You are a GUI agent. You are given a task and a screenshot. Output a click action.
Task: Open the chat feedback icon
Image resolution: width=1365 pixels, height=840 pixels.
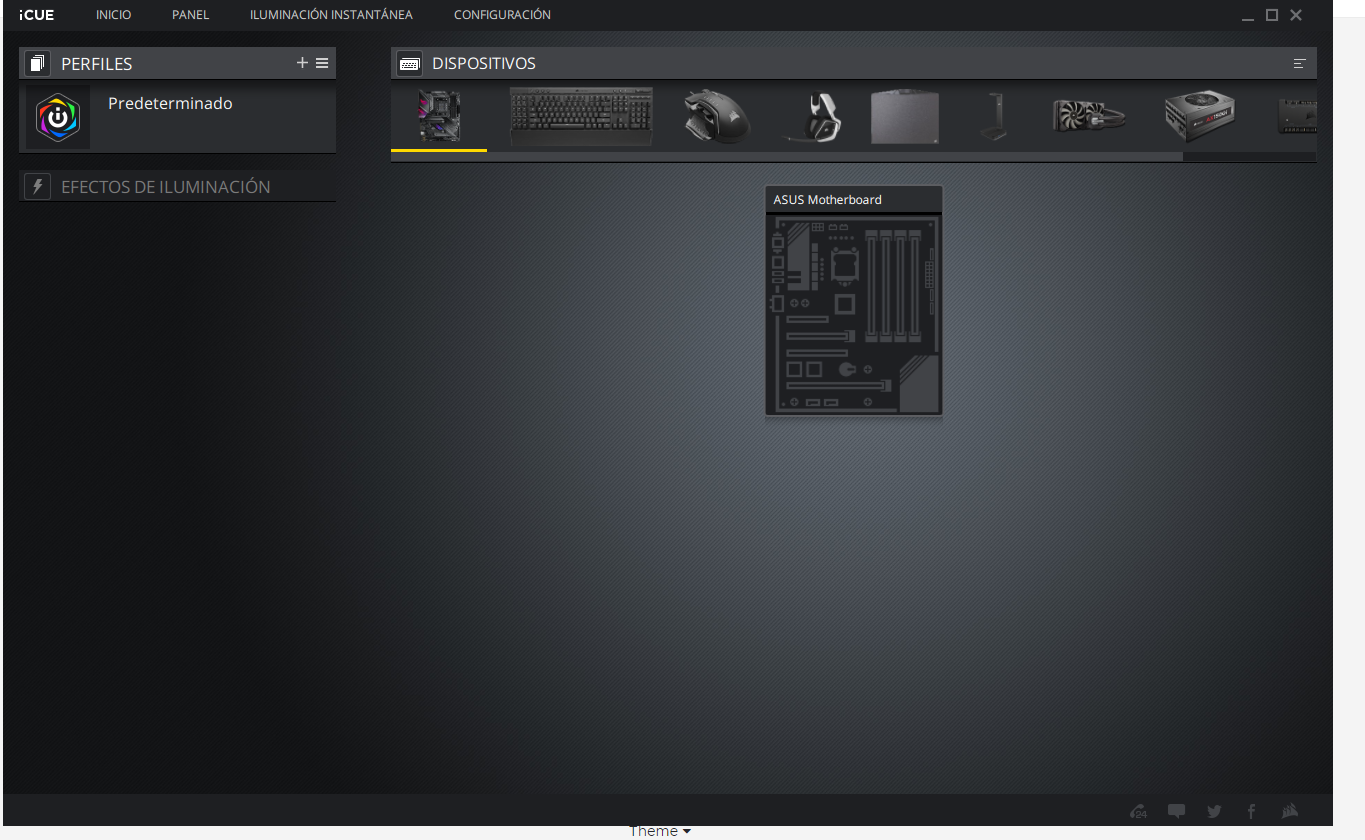(1177, 811)
